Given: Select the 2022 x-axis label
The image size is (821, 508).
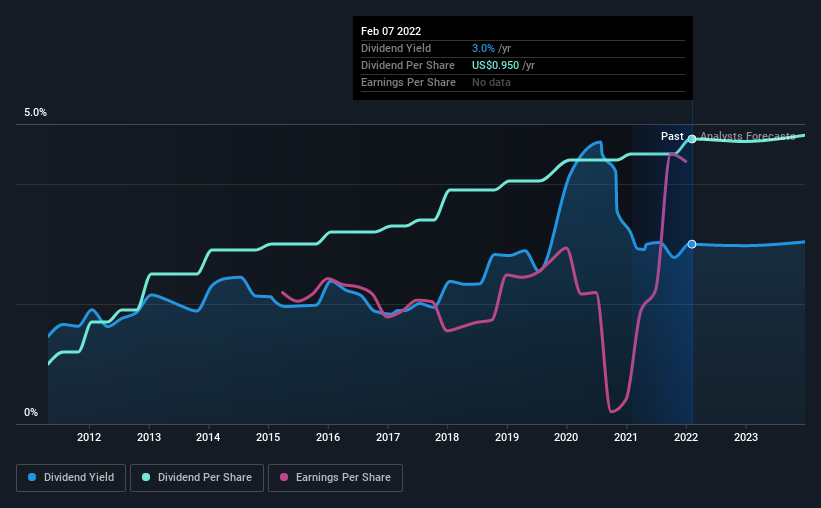Looking at the screenshot, I should [686, 437].
